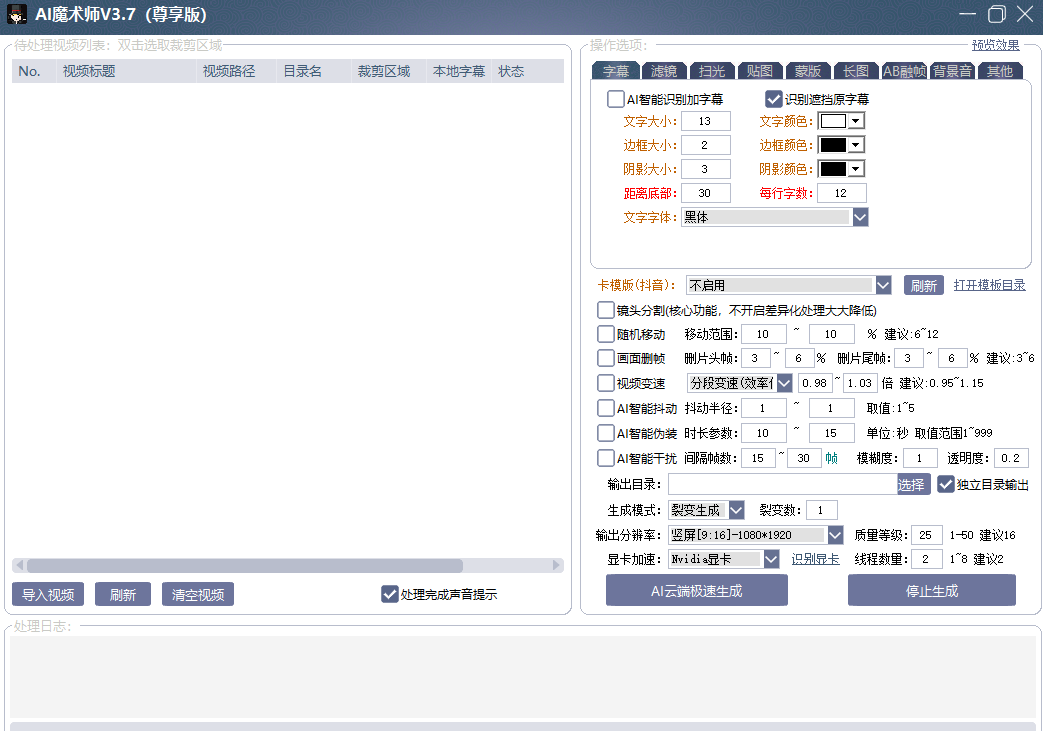This screenshot has height=731, width=1043.
Task: Open the 蒙版 settings tab
Action: pyautogui.click(x=807, y=70)
